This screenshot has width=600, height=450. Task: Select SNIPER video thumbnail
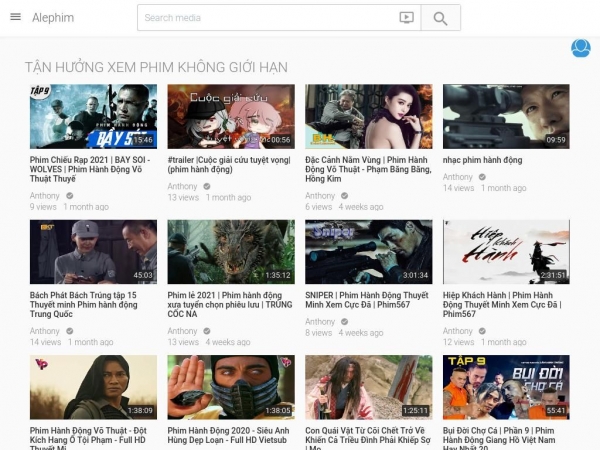click(368, 252)
